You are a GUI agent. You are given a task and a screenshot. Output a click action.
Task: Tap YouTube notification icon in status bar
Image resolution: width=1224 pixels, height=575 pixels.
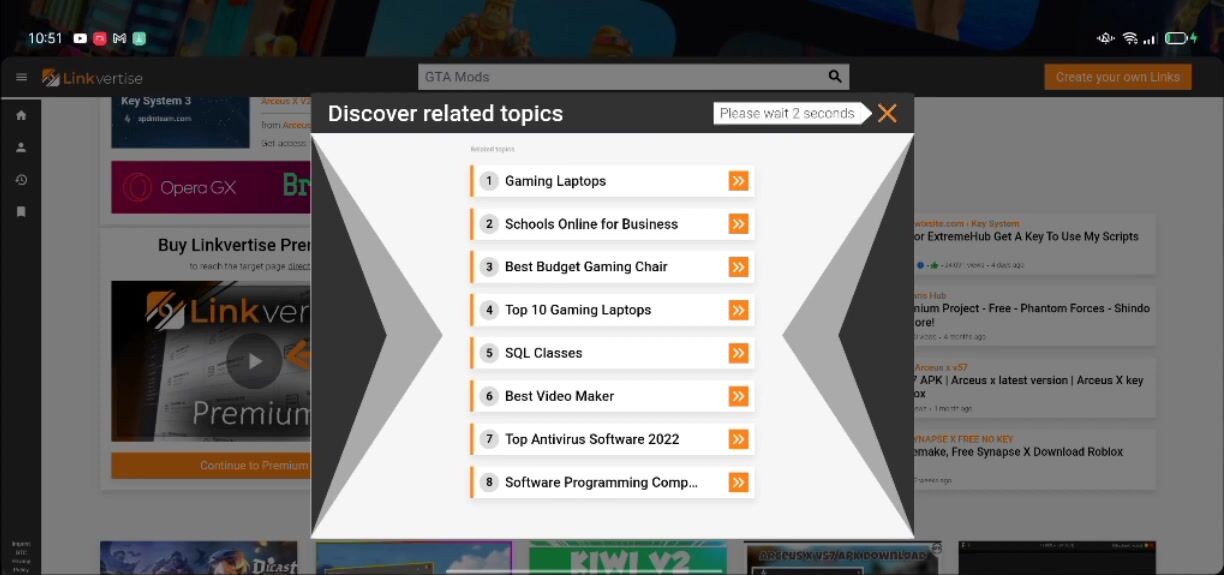coord(80,39)
